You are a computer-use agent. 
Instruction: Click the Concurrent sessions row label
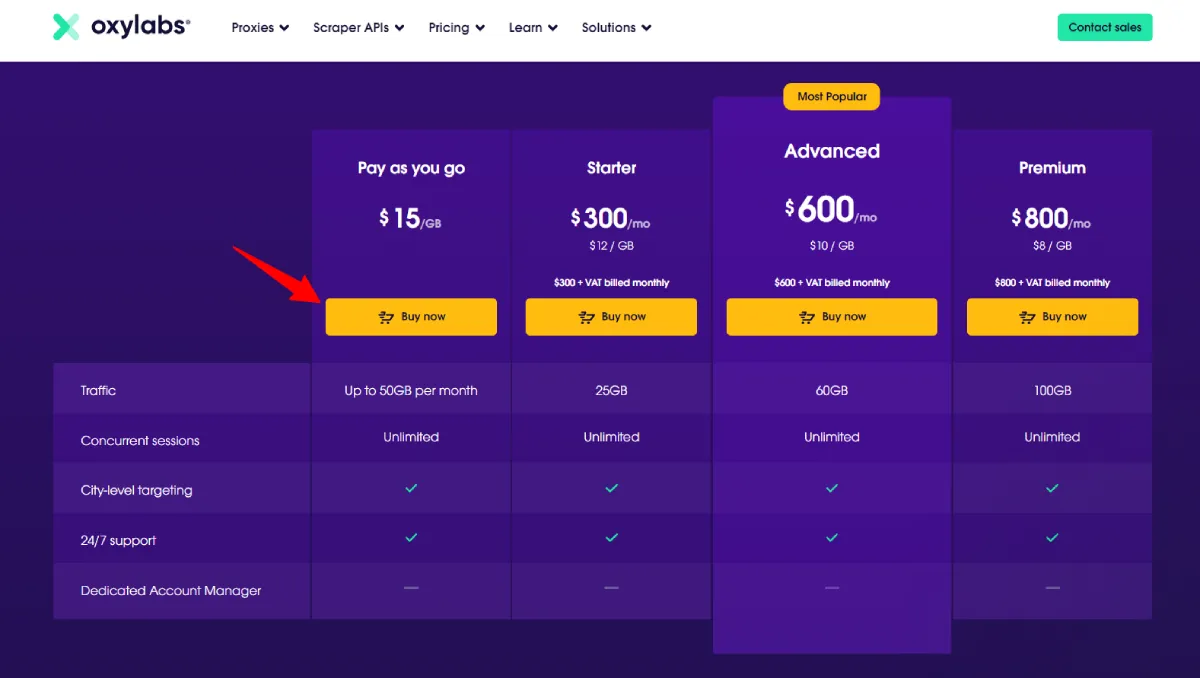(x=140, y=441)
